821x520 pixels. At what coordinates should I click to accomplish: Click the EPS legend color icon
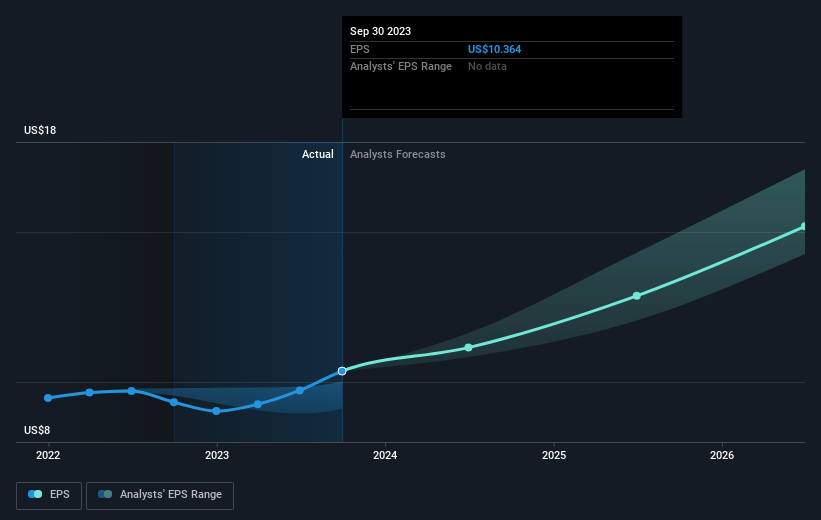tap(35, 494)
